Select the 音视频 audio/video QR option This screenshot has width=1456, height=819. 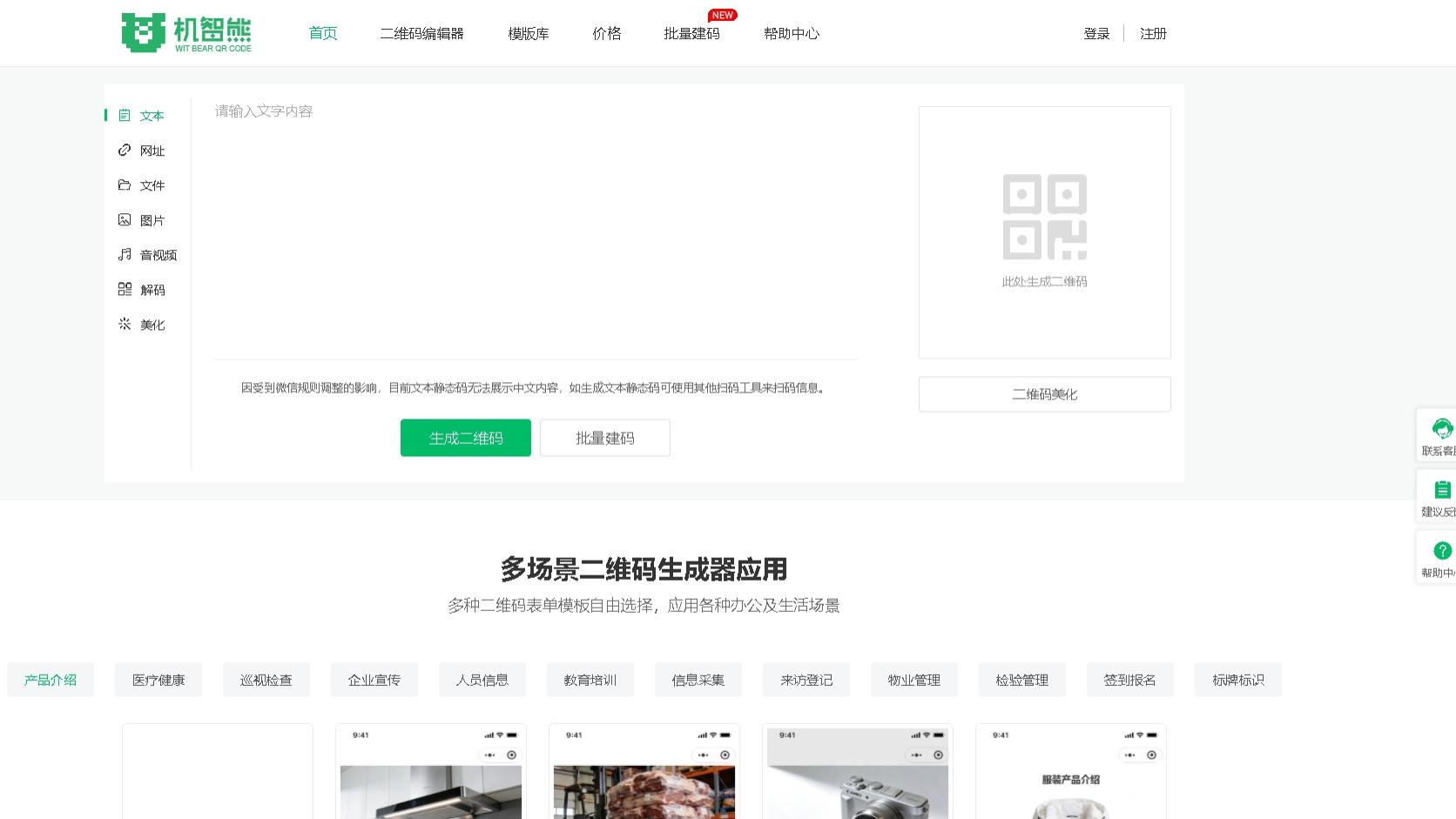[x=157, y=254]
